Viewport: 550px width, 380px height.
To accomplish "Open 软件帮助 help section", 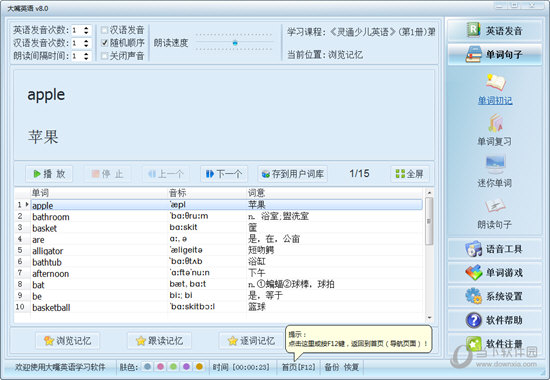I will 495,320.
